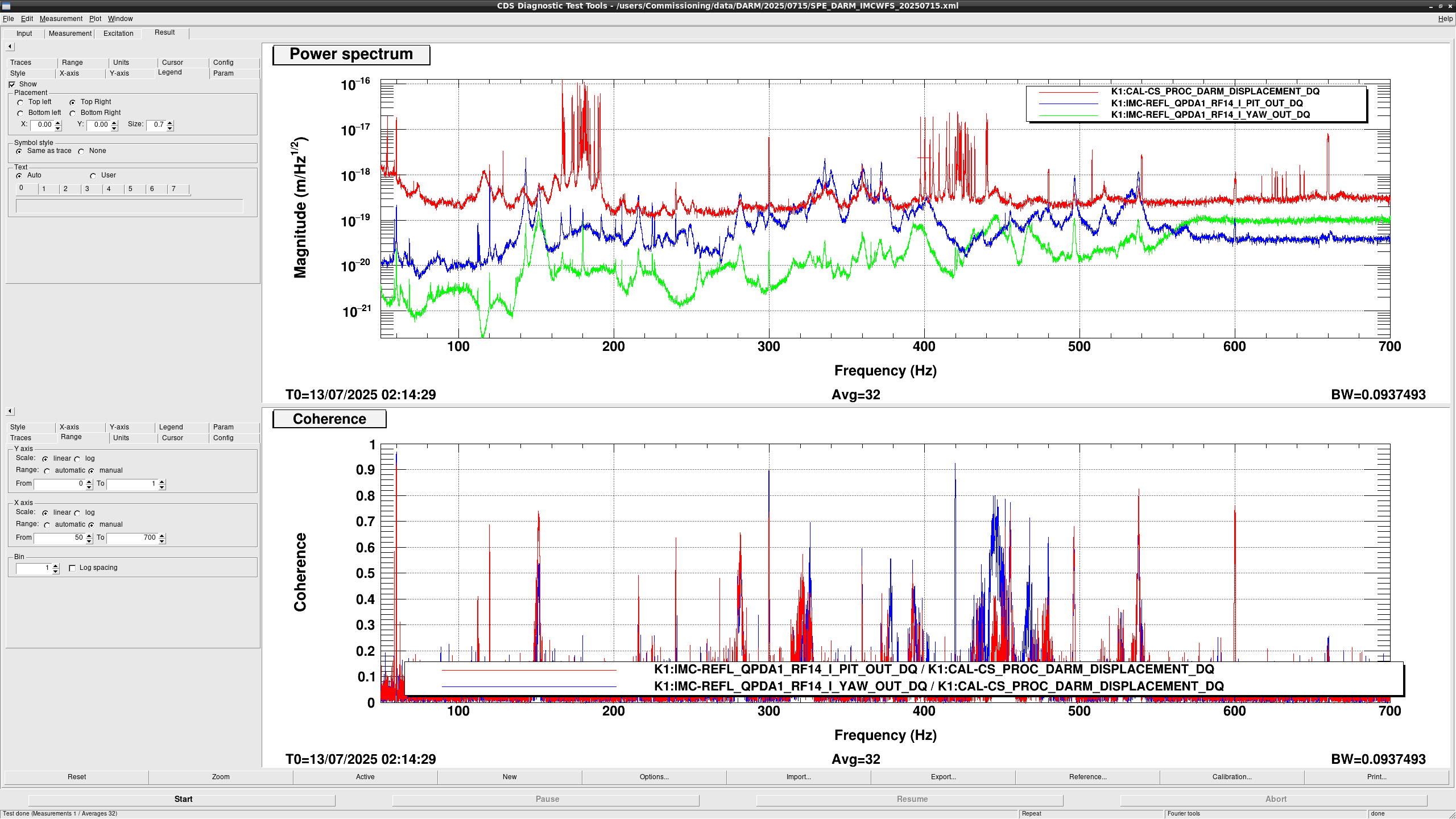This screenshot has width=1456, height=819.
Task: Click the New plot window button
Action: [510, 777]
